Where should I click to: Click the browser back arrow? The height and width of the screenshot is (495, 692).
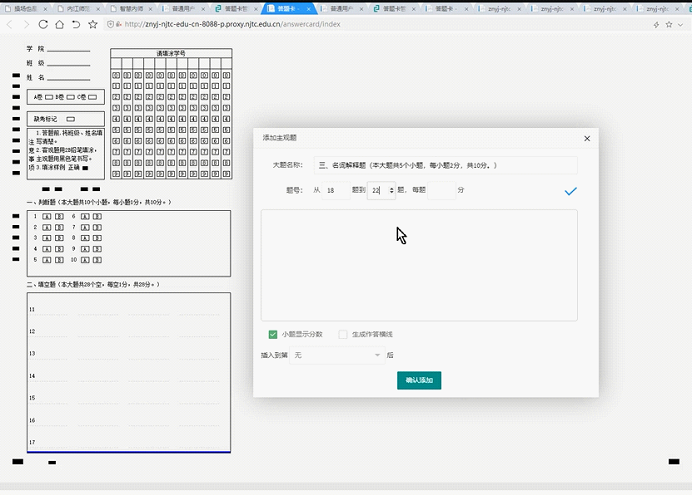10,24
